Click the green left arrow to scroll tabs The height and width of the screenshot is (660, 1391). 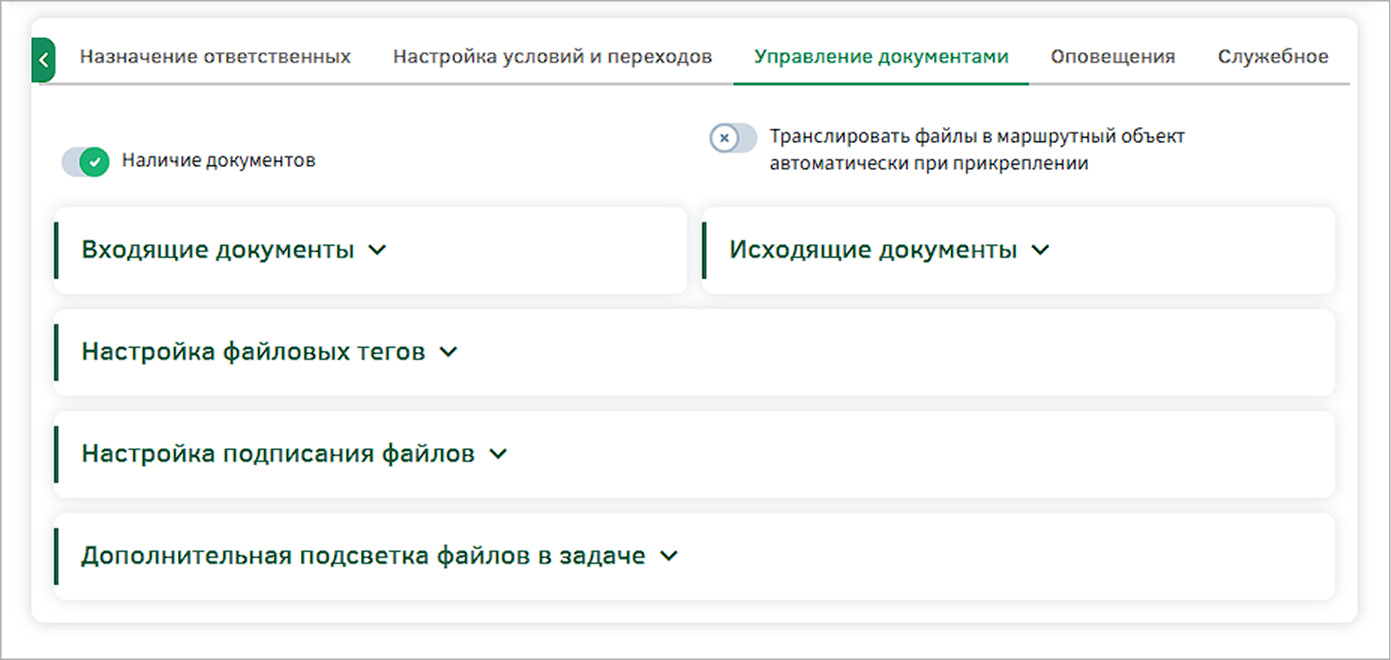coord(43,60)
